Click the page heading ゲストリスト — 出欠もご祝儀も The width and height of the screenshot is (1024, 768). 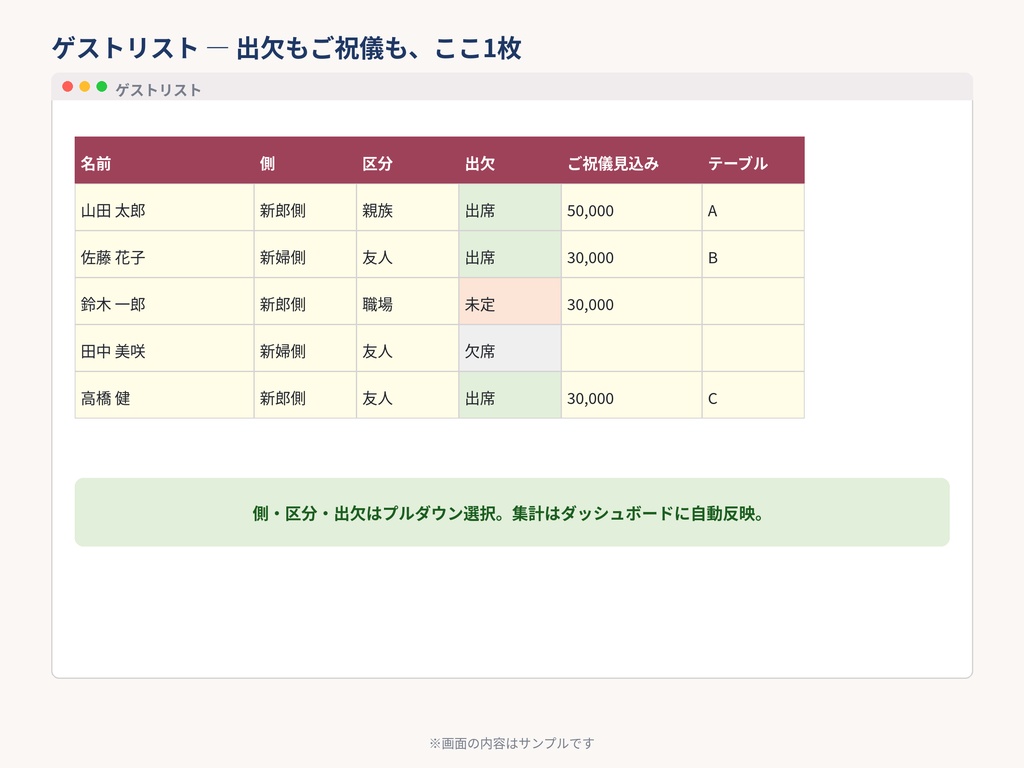coord(287,48)
